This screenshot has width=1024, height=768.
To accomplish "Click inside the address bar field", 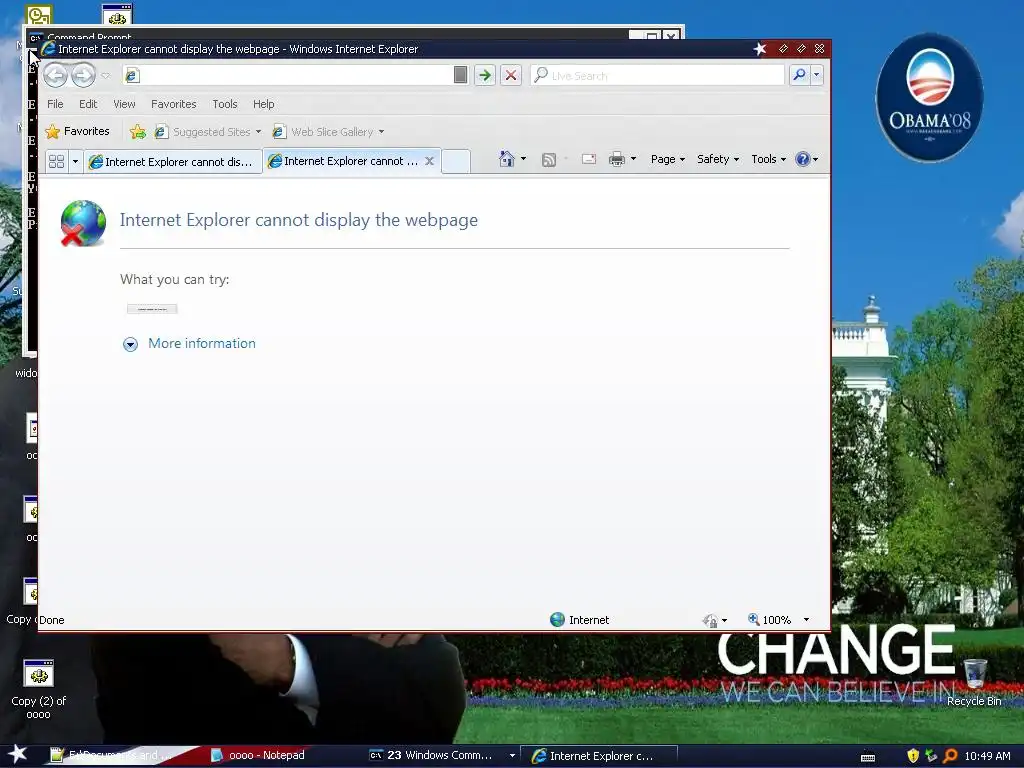I will click(288, 75).
